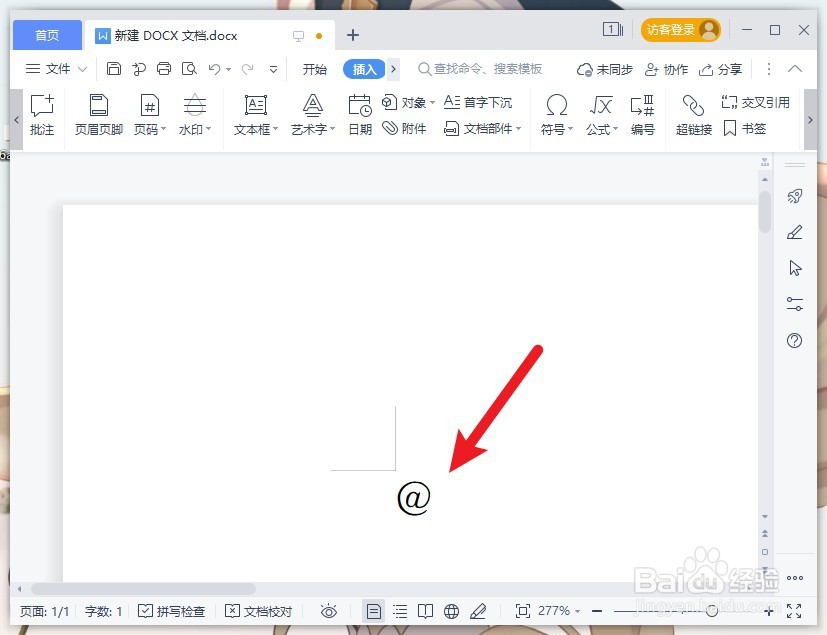Click 协作 collaborate button
The height and width of the screenshot is (635, 827).
click(666, 69)
